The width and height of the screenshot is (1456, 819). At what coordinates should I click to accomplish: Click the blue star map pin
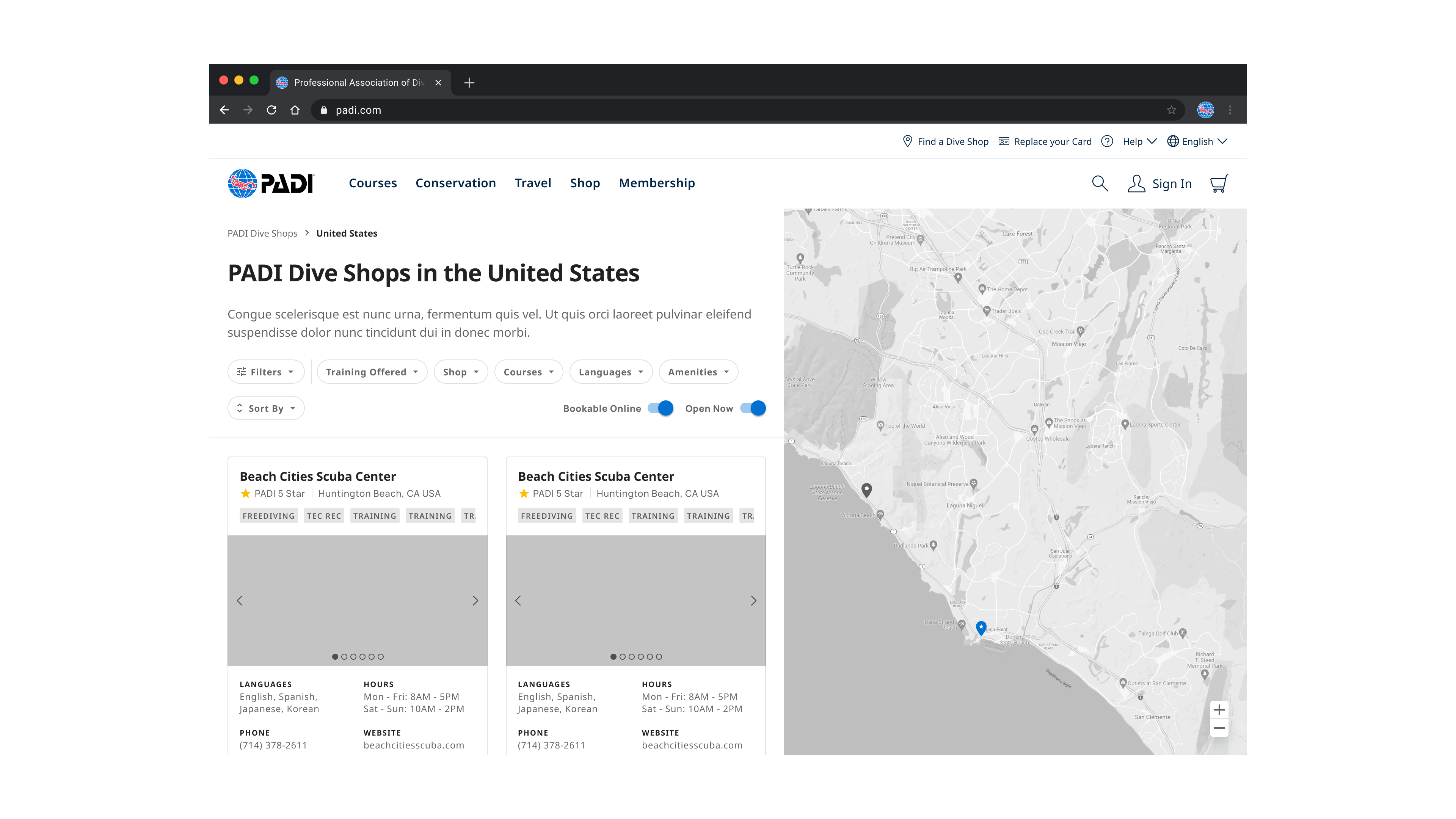[981, 628]
